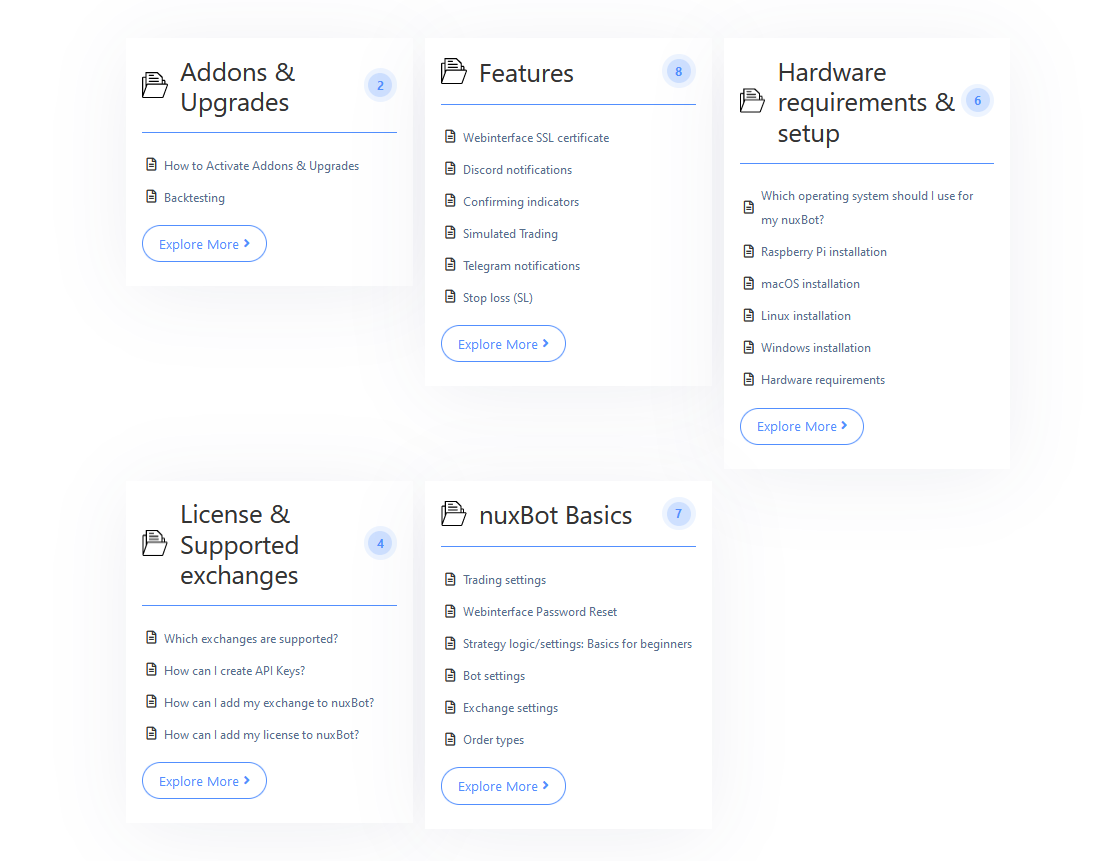
Task: Open the Discord notifications article
Action: coord(517,170)
